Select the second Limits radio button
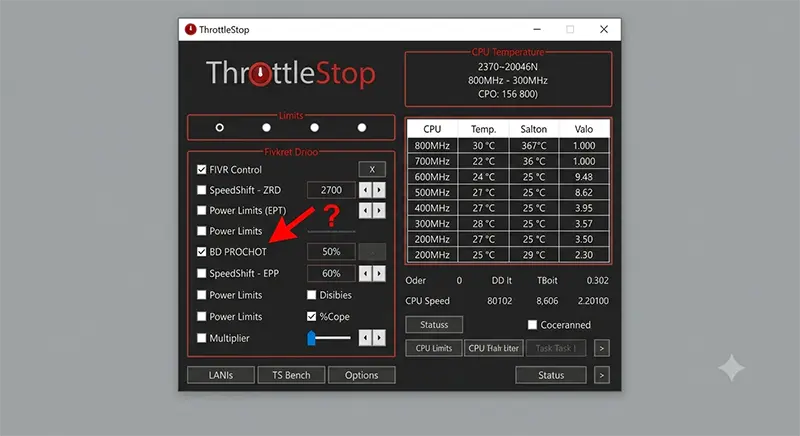The height and width of the screenshot is (436, 800). pos(266,127)
